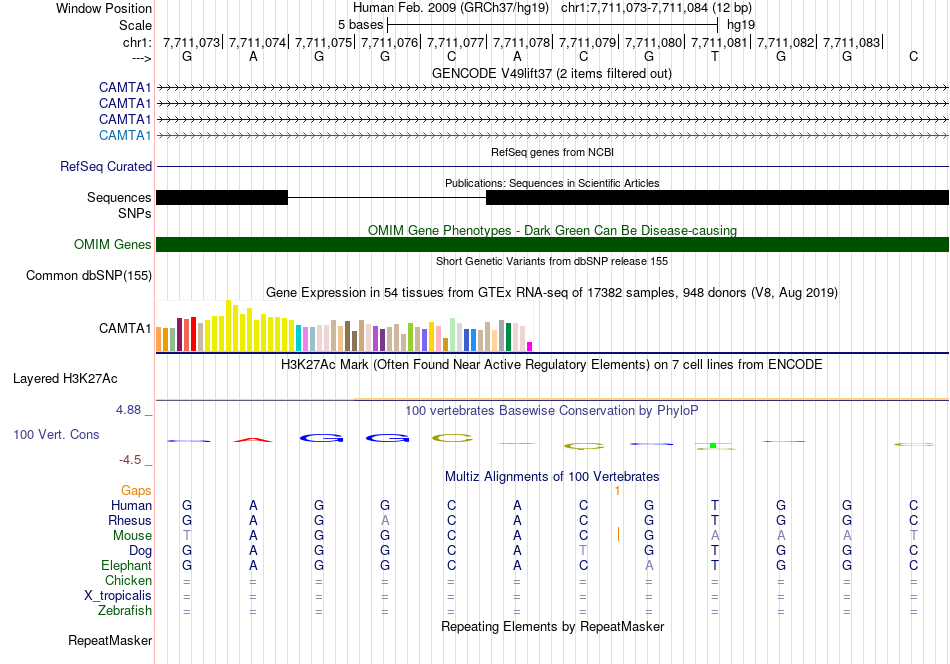Viewport: 950px width, 664px height.
Task: Click the 'Dog' alignment row label
Action: tap(140, 551)
